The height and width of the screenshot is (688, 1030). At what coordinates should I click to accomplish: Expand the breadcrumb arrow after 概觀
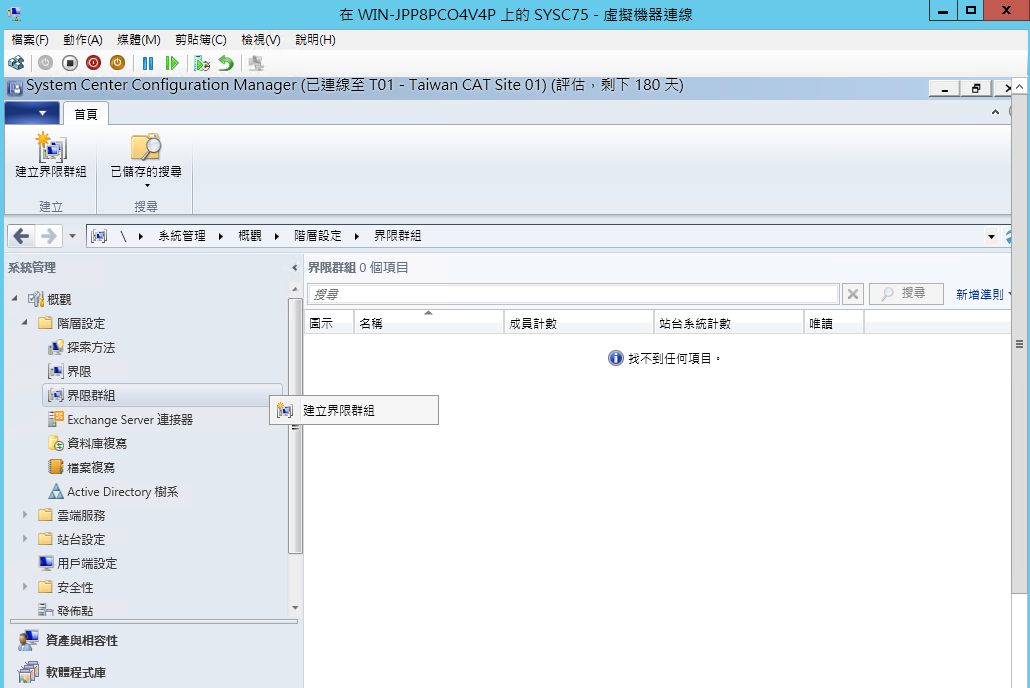click(x=277, y=237)
